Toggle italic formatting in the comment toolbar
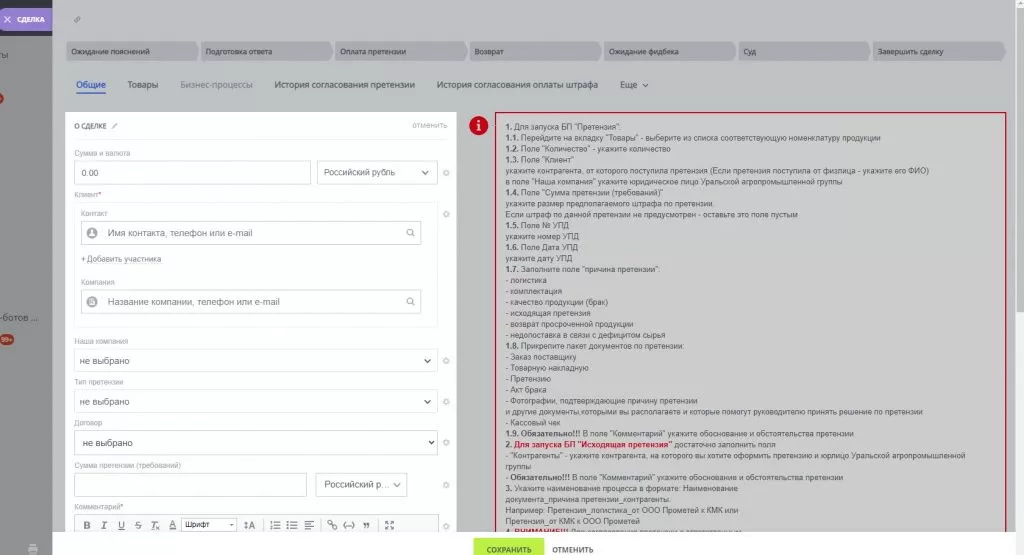Screen dimensions: 1024x555 tap(104, 525)
